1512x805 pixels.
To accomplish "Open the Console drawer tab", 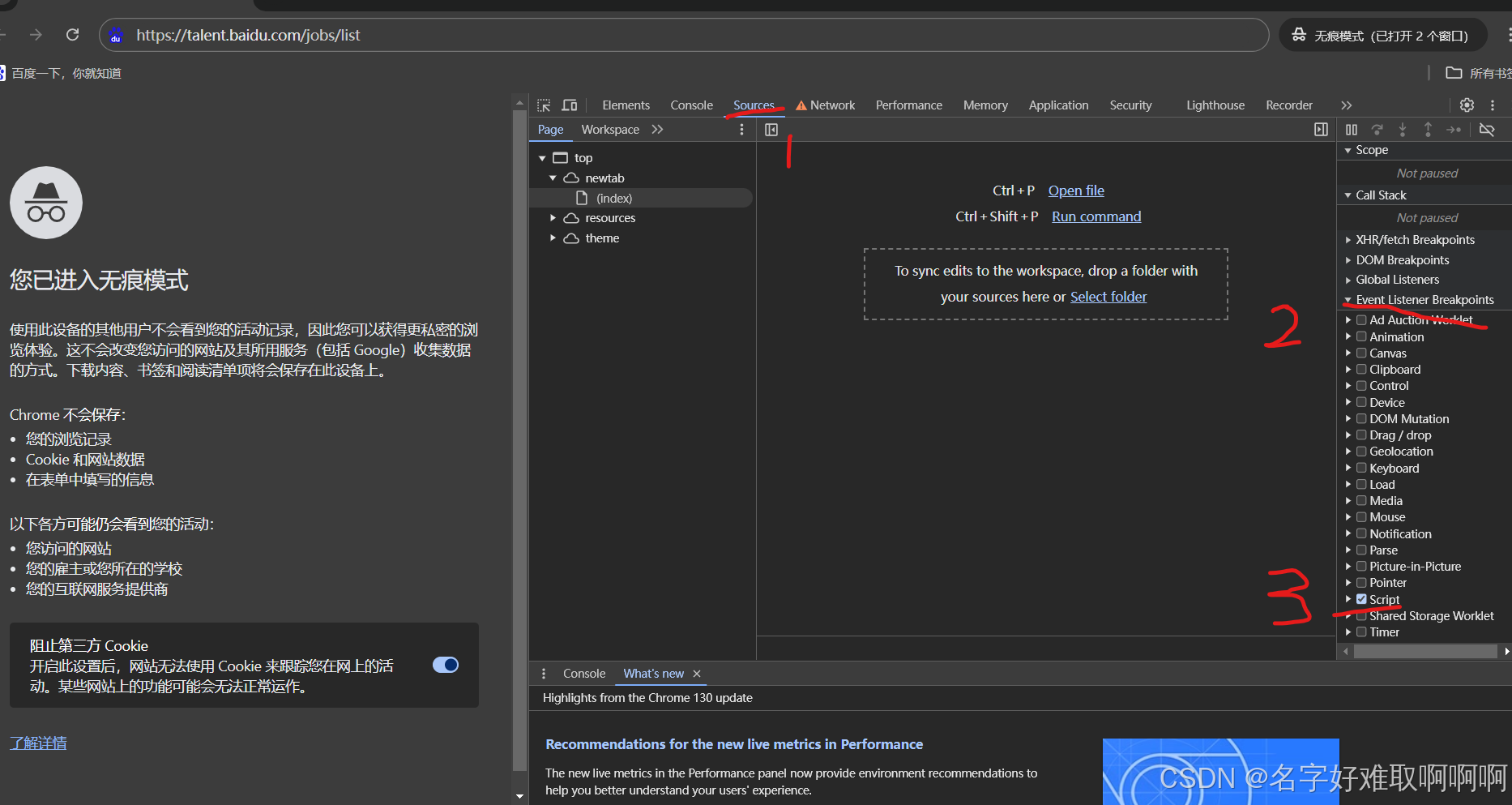I will 584,674.
